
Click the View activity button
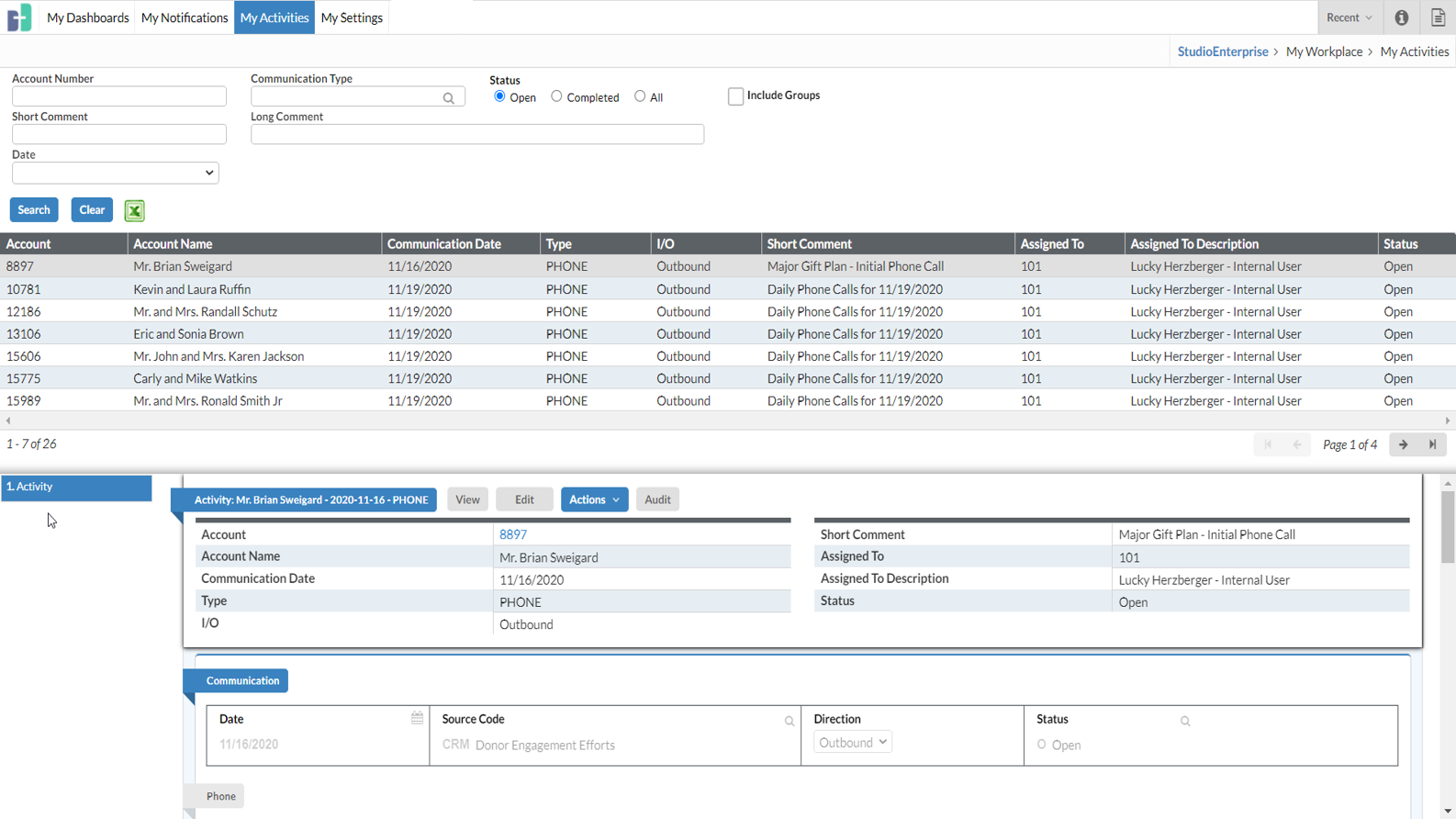pos(467,499)
